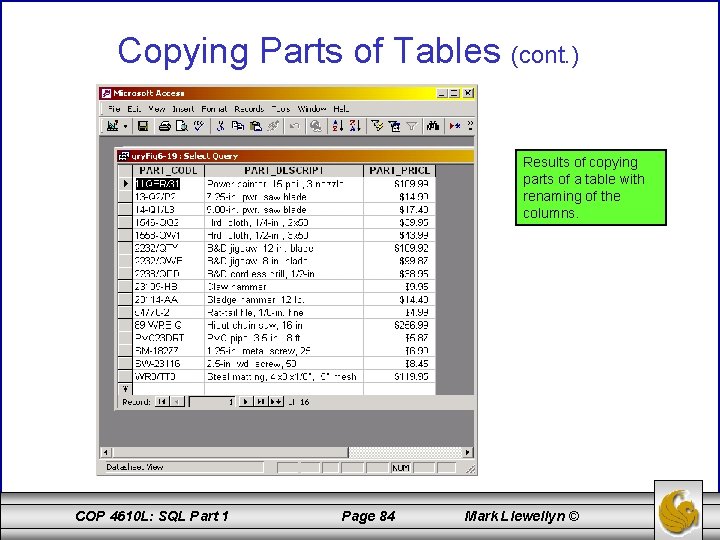Click the query icon in Select Query title
Image resolution: width=720 pixels, height=540 pixels.
click(x=124, y=156)
